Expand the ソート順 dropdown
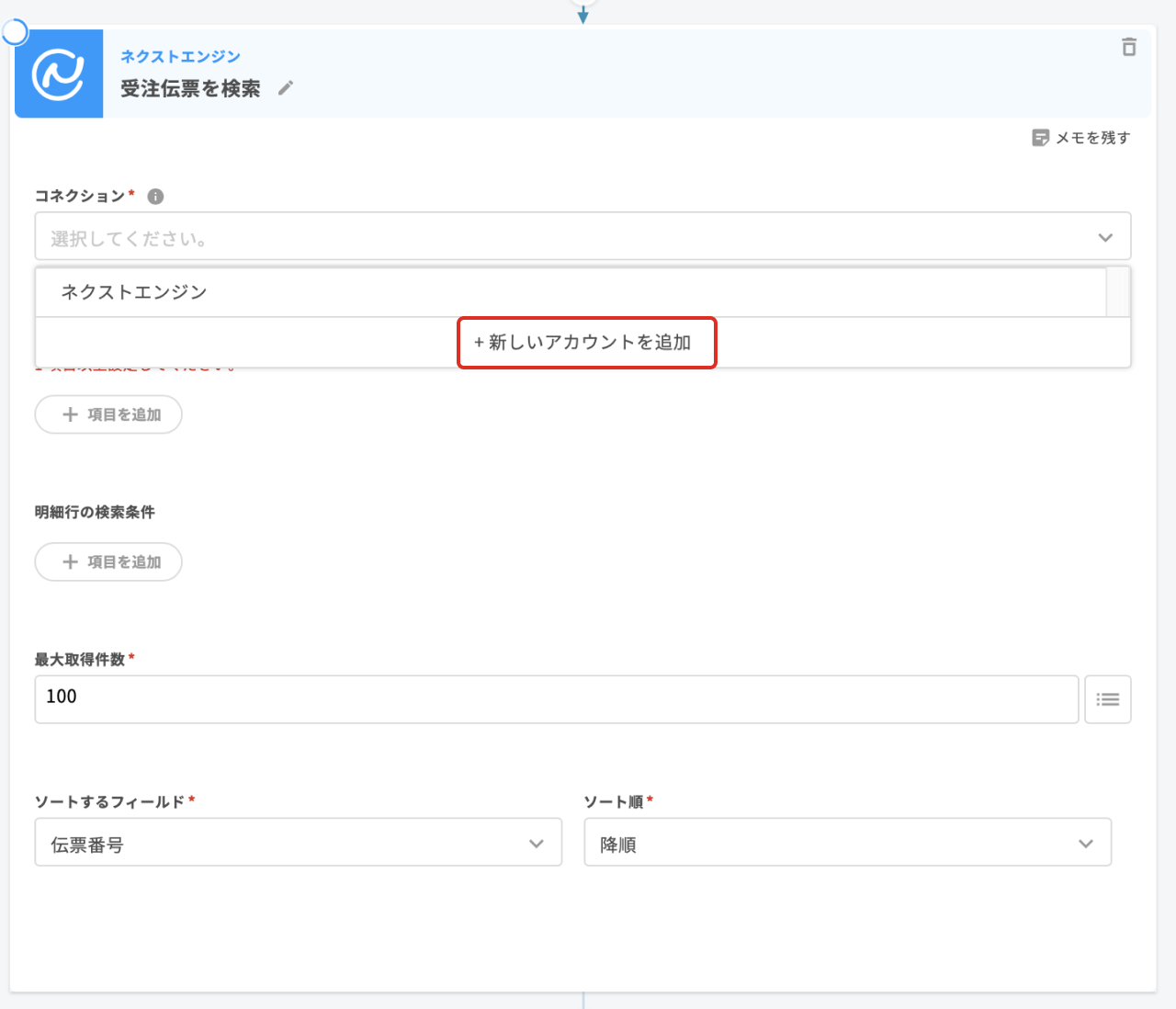 847,843
